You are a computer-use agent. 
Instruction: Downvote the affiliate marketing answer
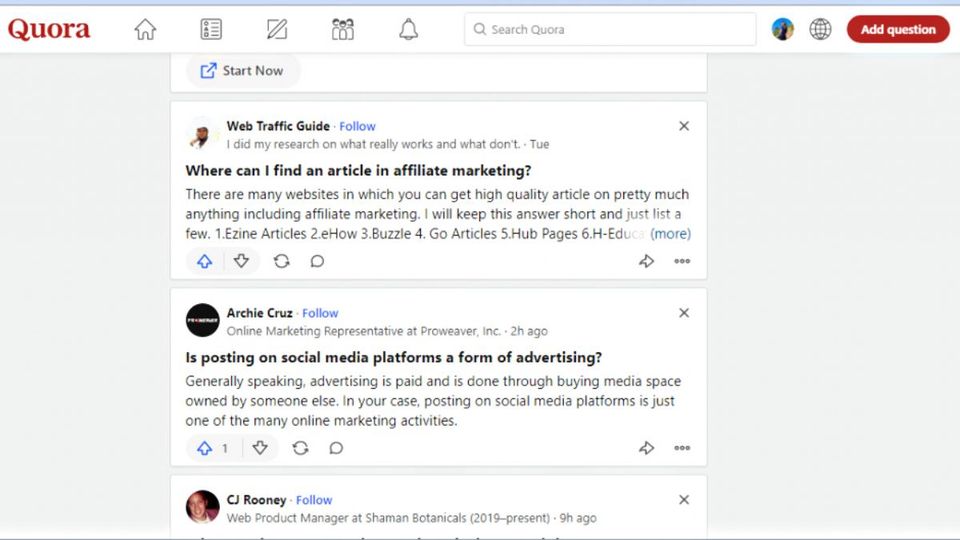pos(241,261)
